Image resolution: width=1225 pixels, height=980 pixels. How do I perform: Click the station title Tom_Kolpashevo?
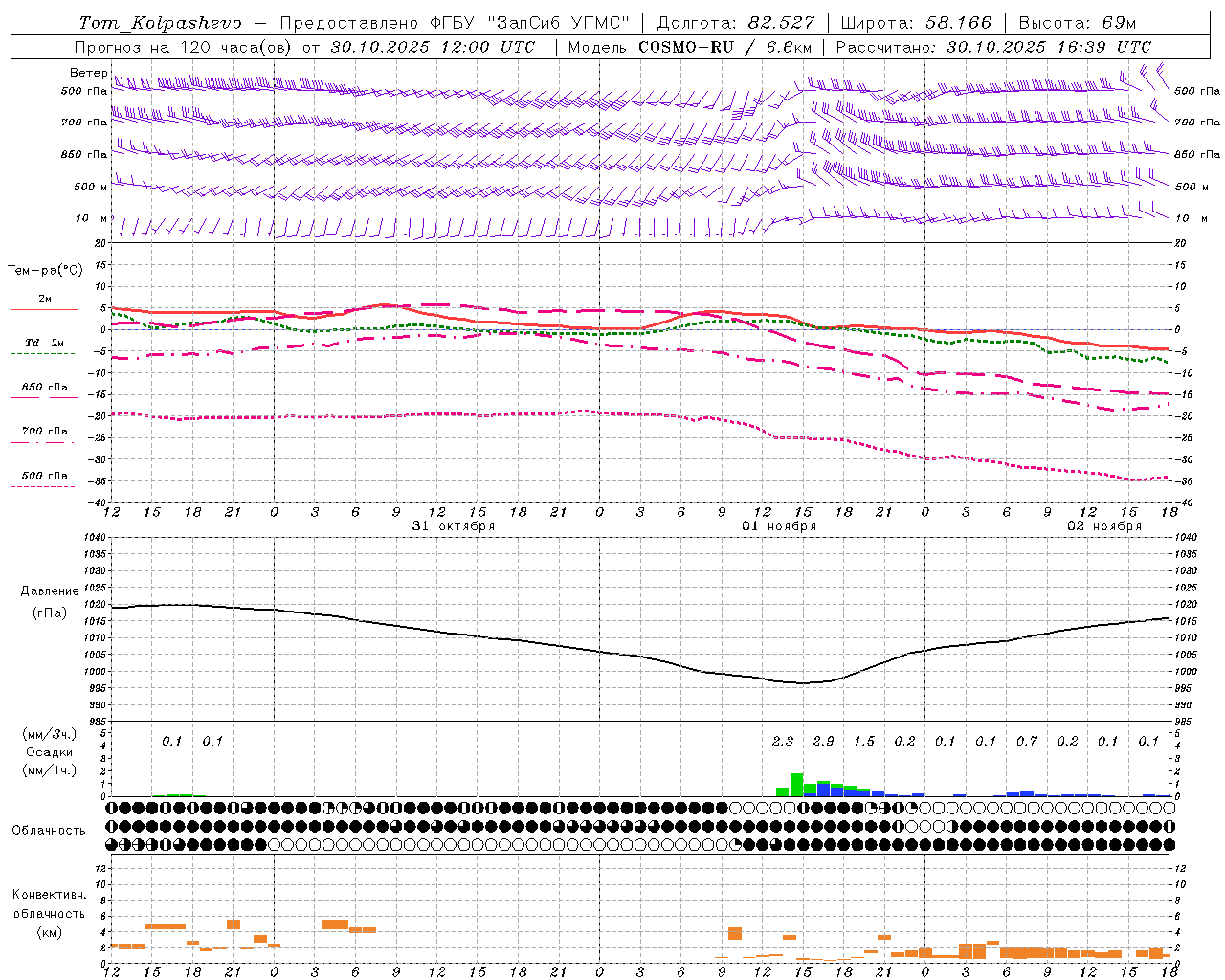(160, 23)
